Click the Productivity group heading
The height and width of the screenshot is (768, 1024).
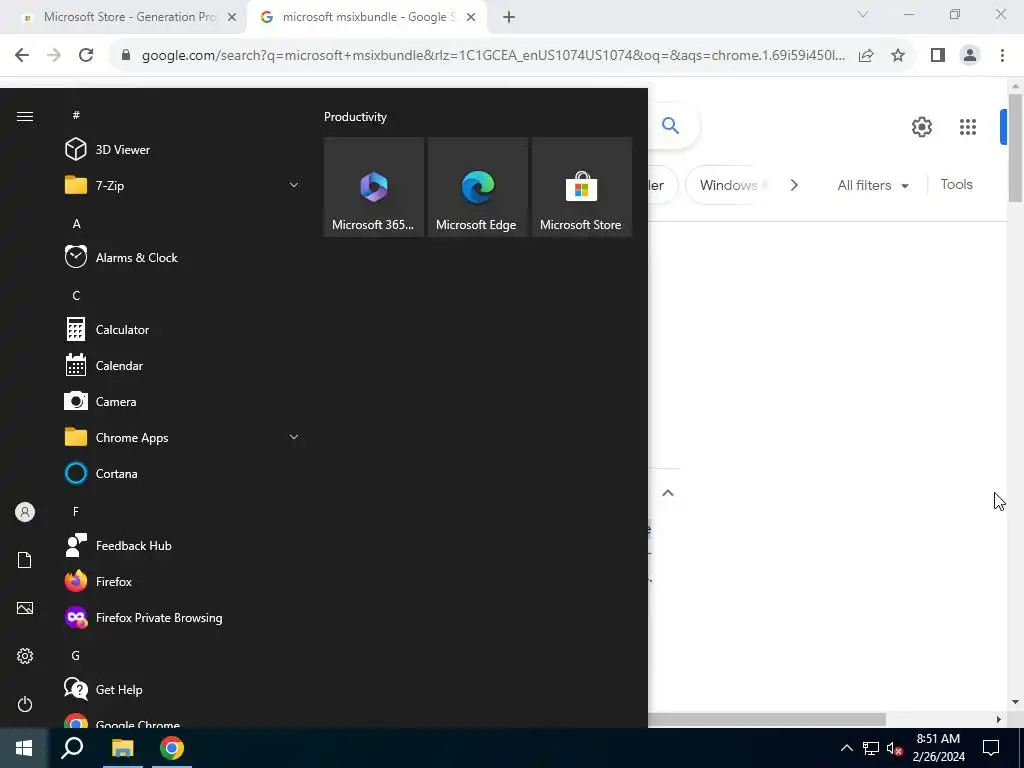(355, 117)
